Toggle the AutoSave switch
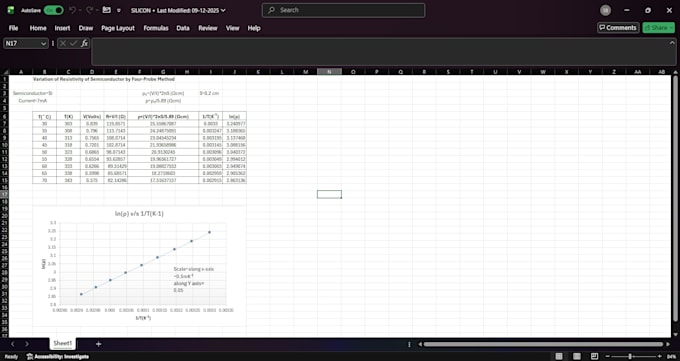Viewport: 680px width, 361px height. coord(53,10)
